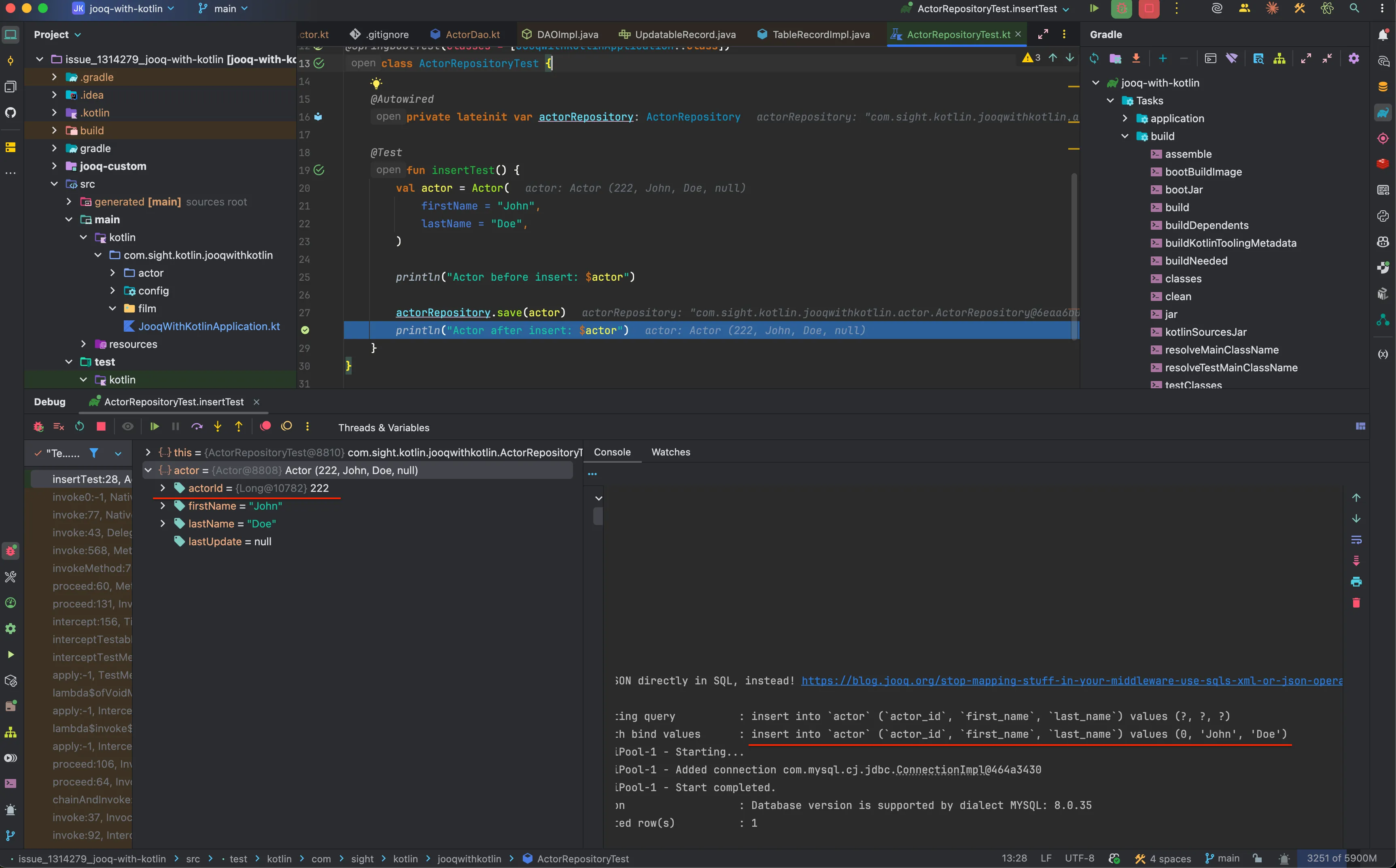Close the ActorRepositoryTest.kt editor tab
Viewport: 1396px width, 868px height.
(1018, 34)
